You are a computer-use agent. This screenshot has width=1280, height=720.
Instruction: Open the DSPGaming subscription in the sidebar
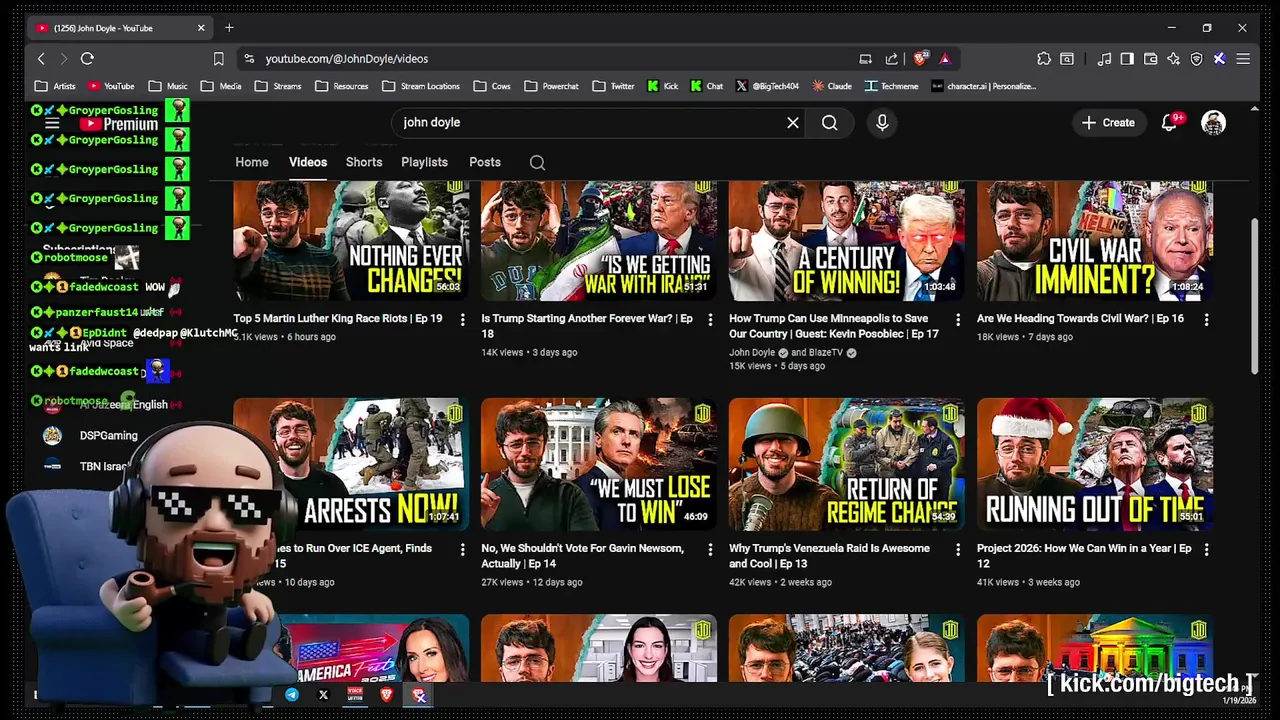click(x=108, y=436)
